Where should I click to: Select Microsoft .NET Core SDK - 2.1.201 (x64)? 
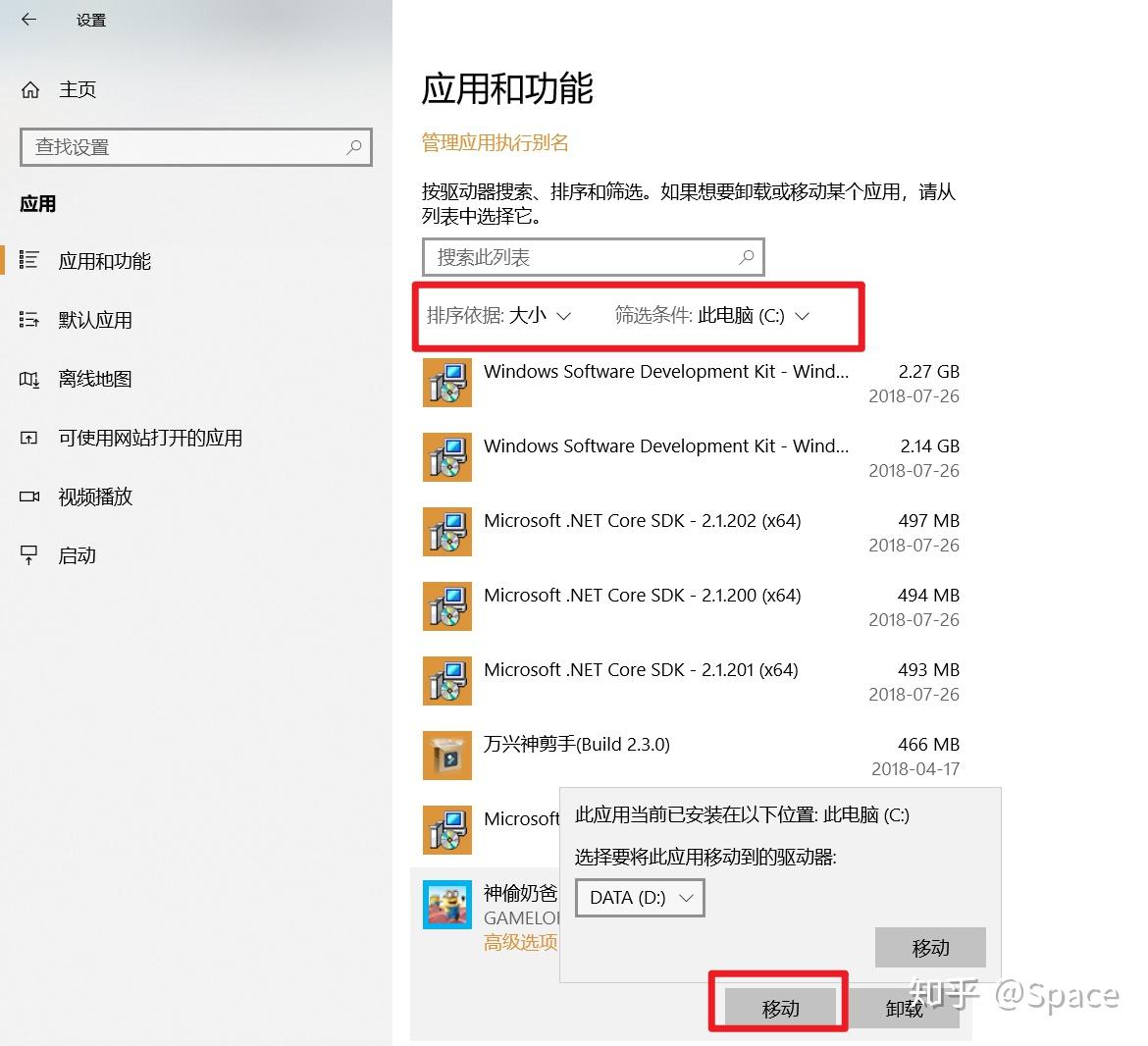(x=691, y=682)
